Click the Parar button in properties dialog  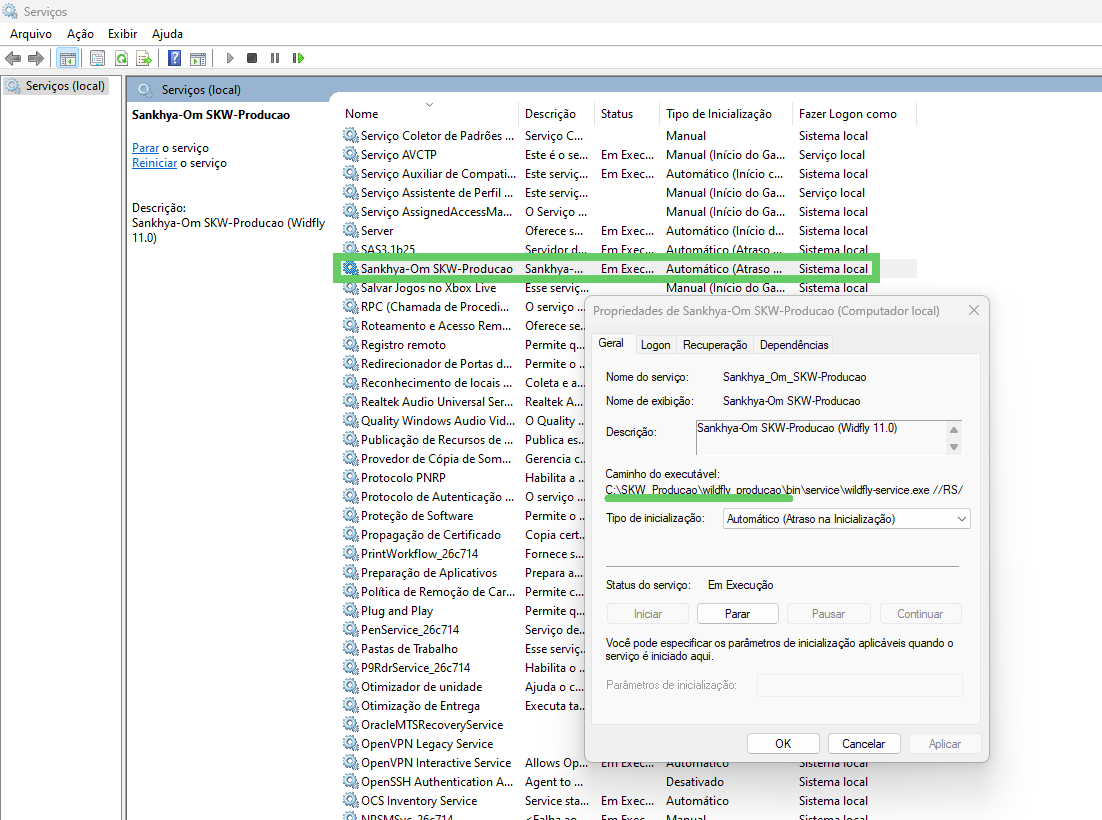(x=737, y=613)
